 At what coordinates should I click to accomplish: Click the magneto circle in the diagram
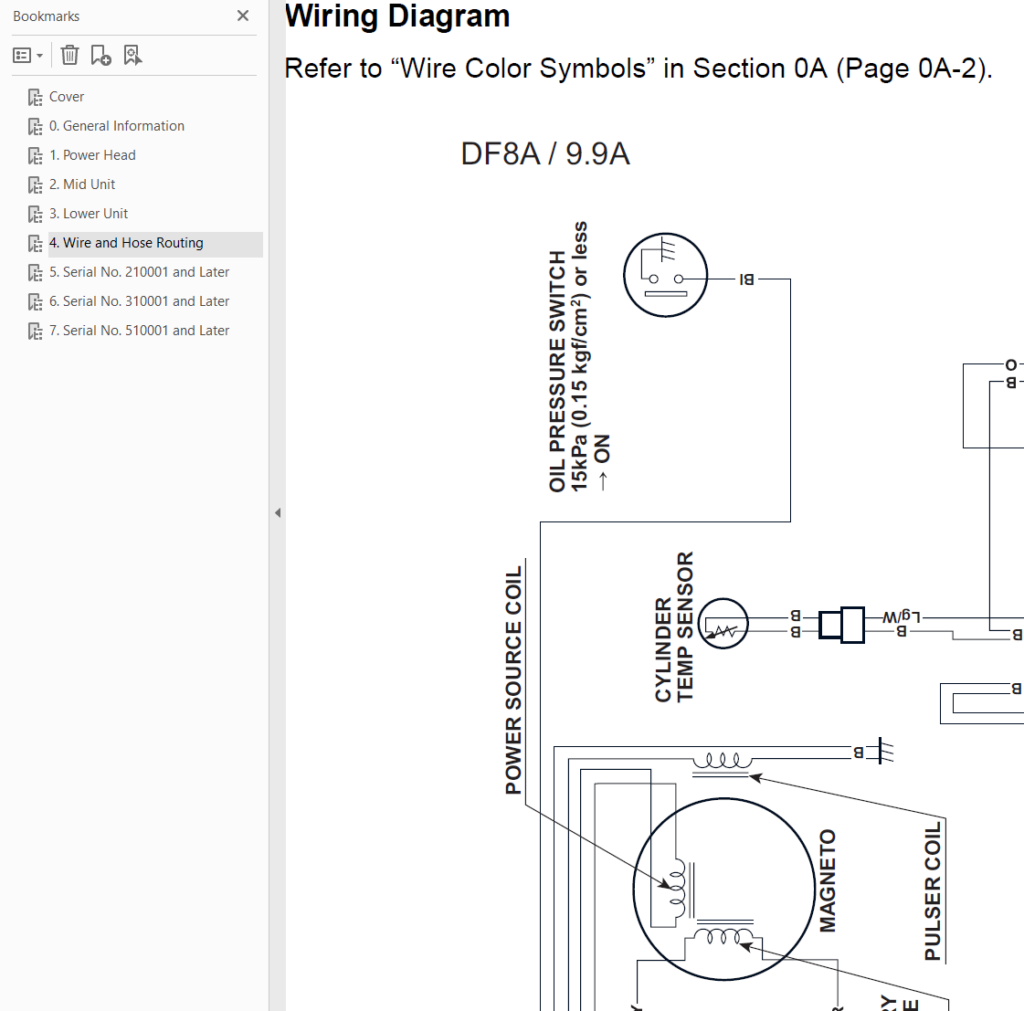click(724, 889)
